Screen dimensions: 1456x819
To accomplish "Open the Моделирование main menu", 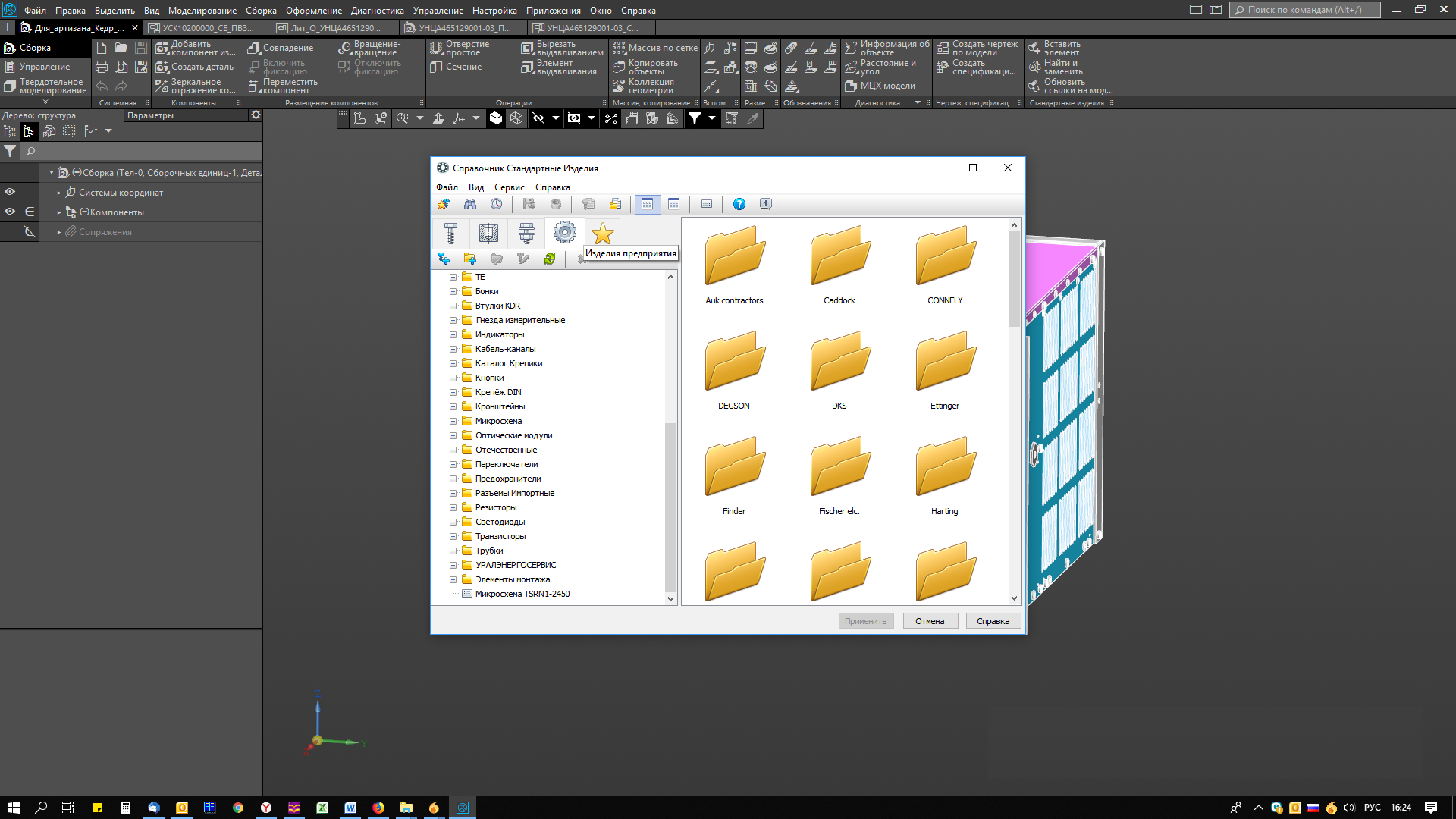I will 202,11.
